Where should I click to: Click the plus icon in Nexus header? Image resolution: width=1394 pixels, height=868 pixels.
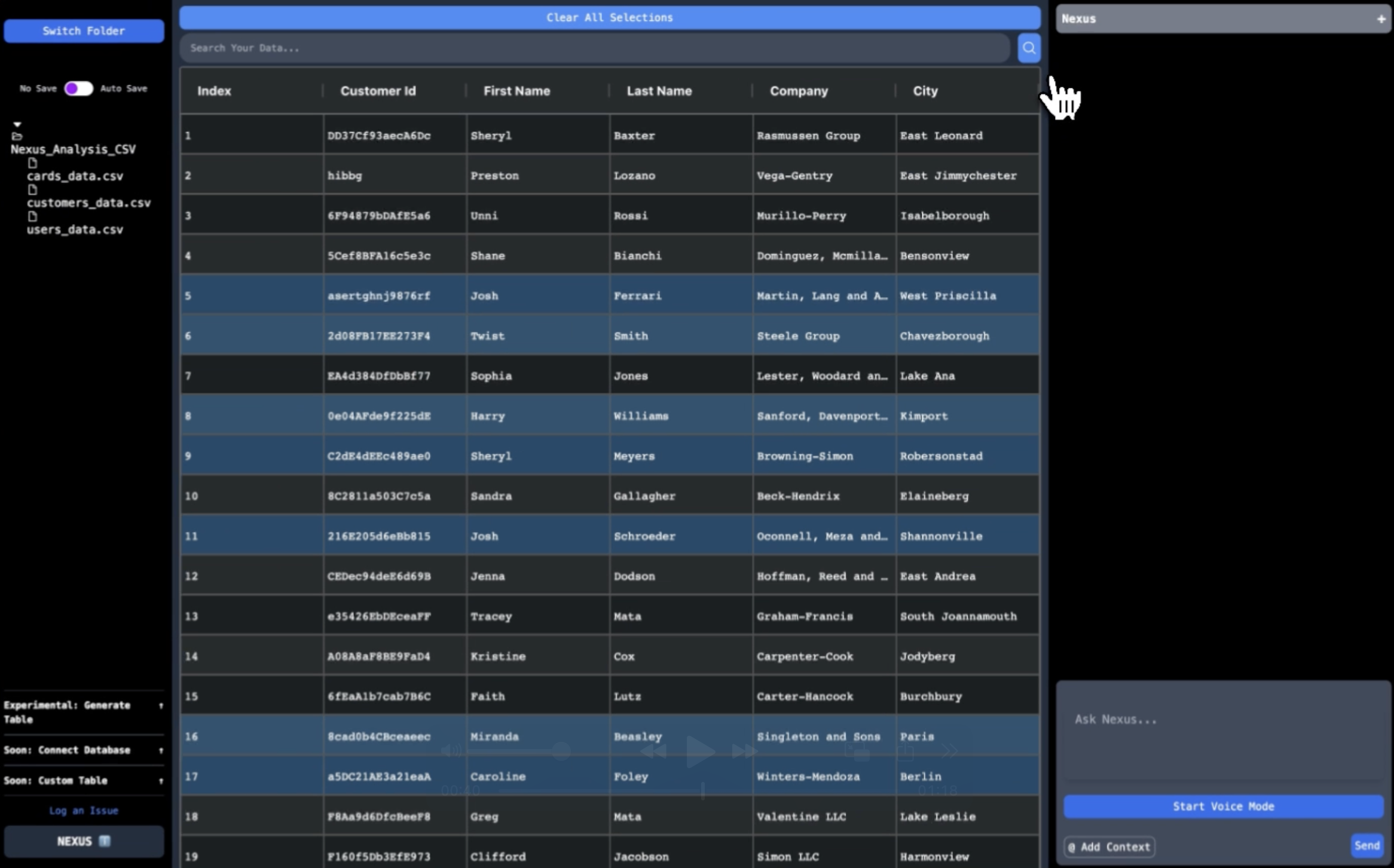[x=1381, y=19]
